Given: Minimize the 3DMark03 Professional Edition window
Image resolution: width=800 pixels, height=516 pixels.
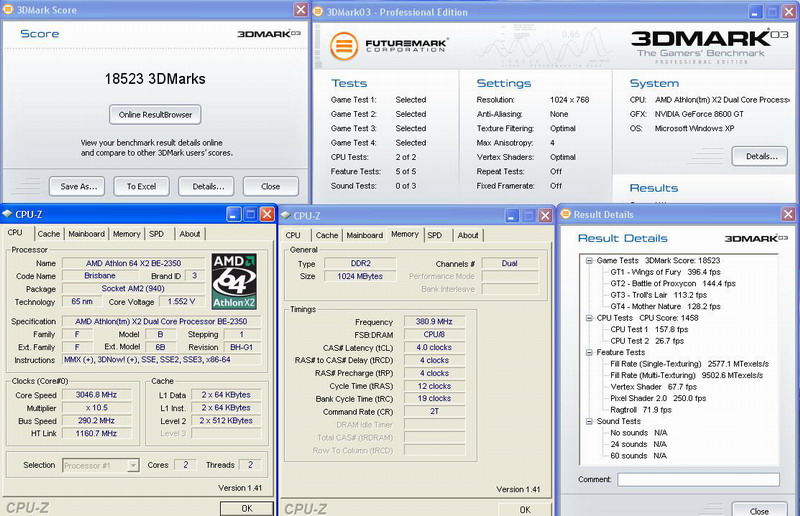Looking at the screenshot, I should 756,12.
